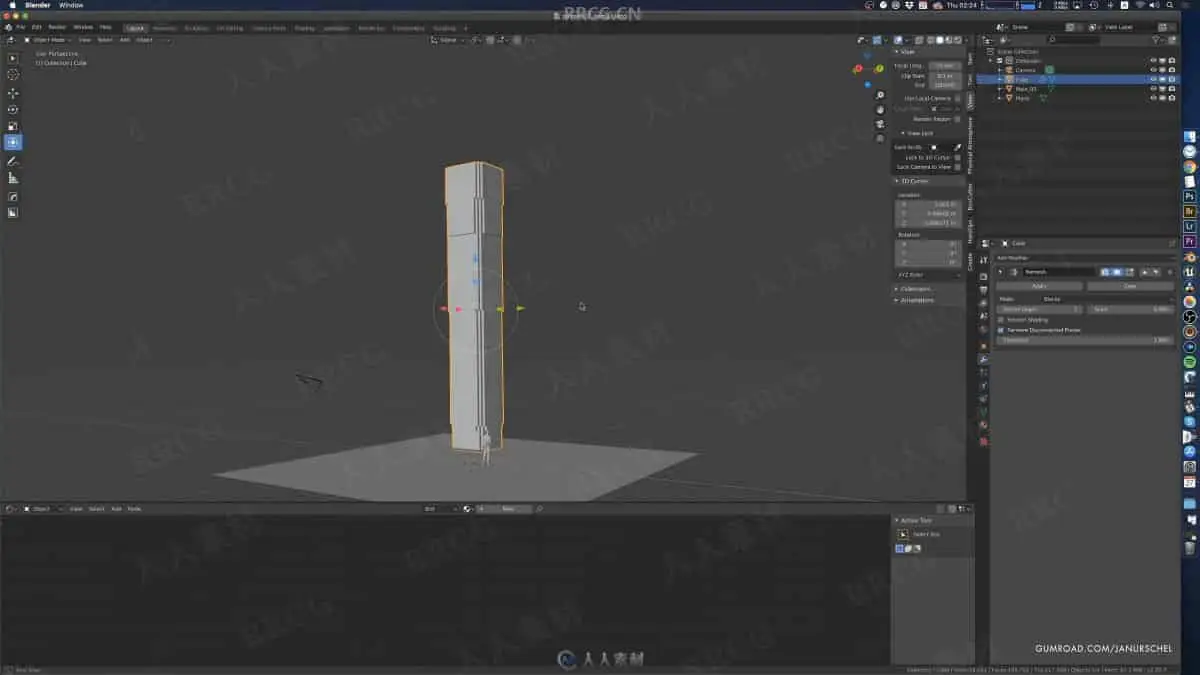The image size is (1200, 675).
Task: Open the Render properties tab icon
Action: (x=983, y=276)
